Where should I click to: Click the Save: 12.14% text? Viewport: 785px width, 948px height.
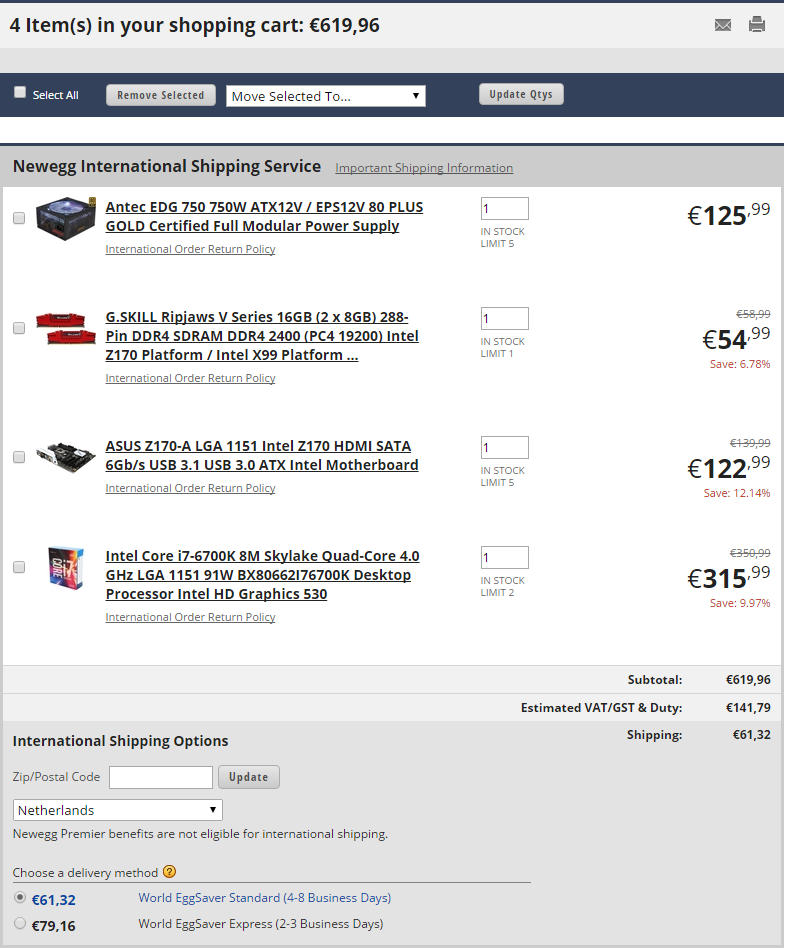point(737,493)
